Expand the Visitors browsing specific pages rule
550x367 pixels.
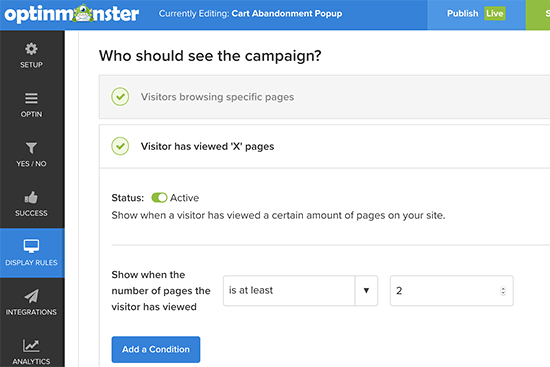tap(324, 97)
